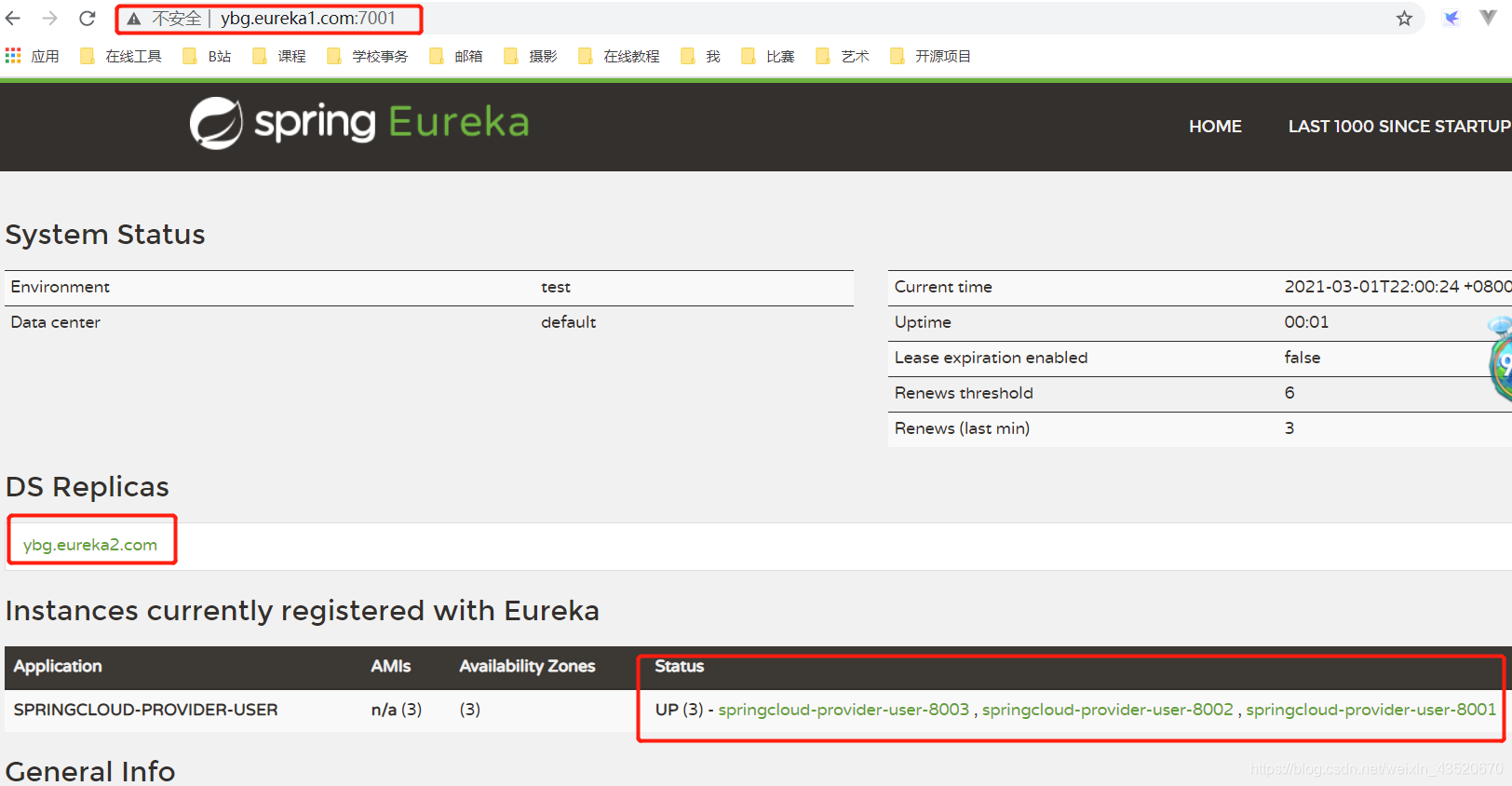Click the System Status heading
Screen dimensions: 1512x786
click(105, 235)
